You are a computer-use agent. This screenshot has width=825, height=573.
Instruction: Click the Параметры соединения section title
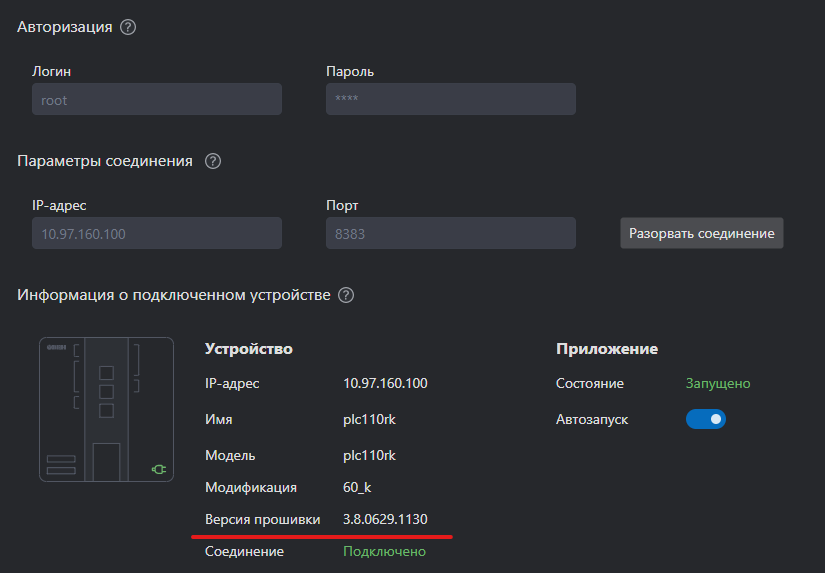point(105,161)
